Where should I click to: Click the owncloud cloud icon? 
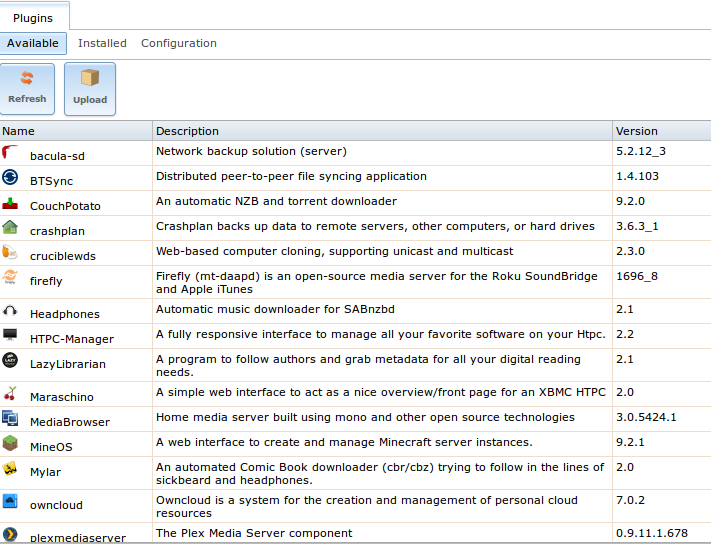pos(10,501)
